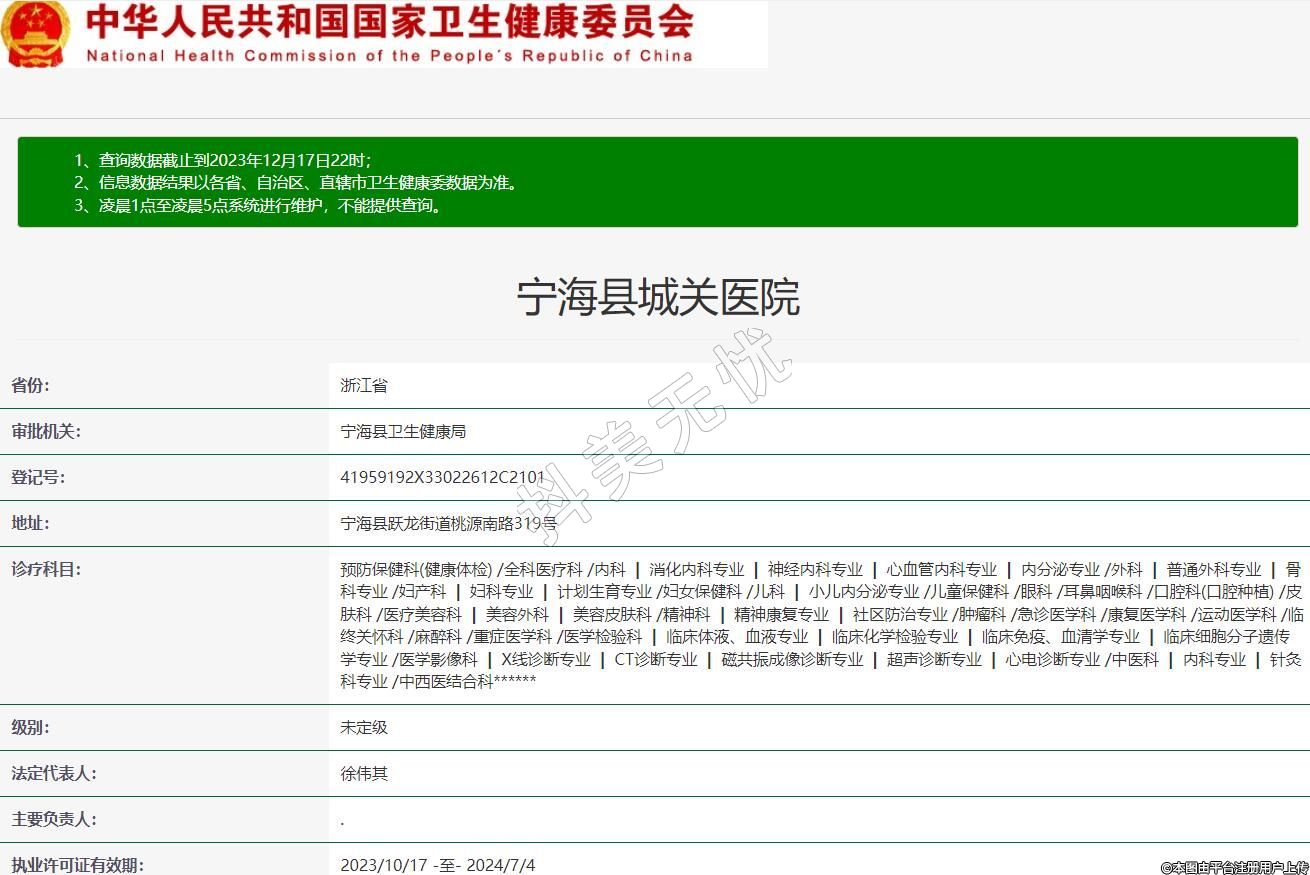Click the 主要负责人 row label
The image size is (1310, 875).
pyautogui.click(x=54, y=819)
